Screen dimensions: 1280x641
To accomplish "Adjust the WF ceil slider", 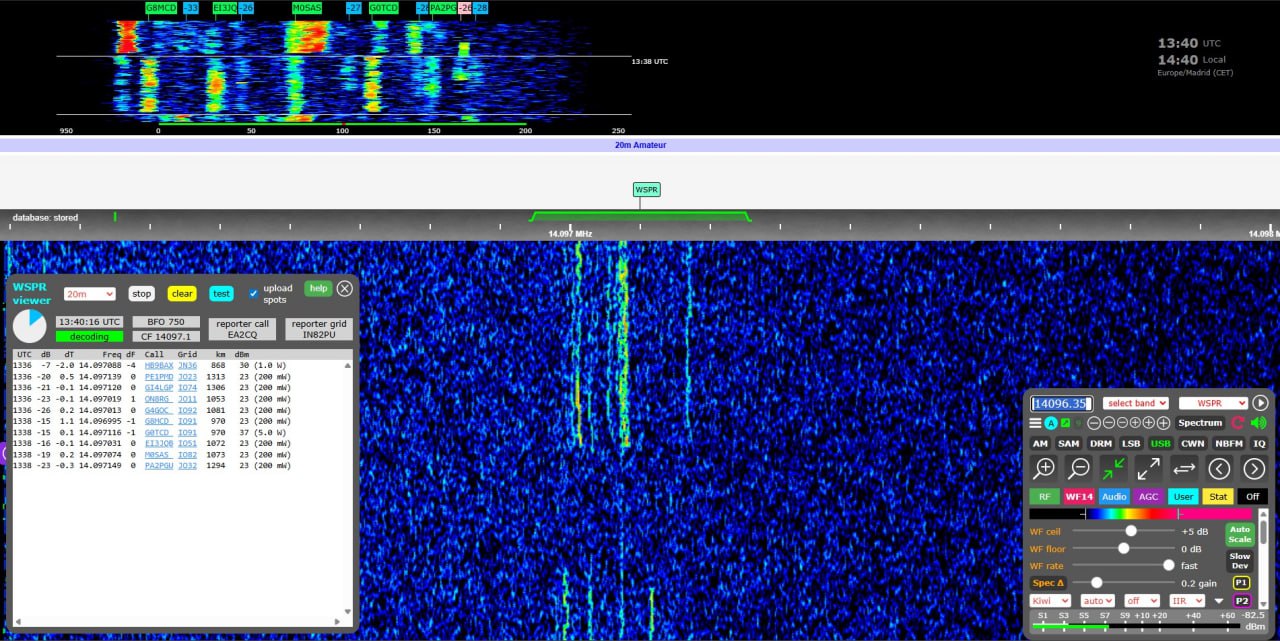I will pos(1130,531).
